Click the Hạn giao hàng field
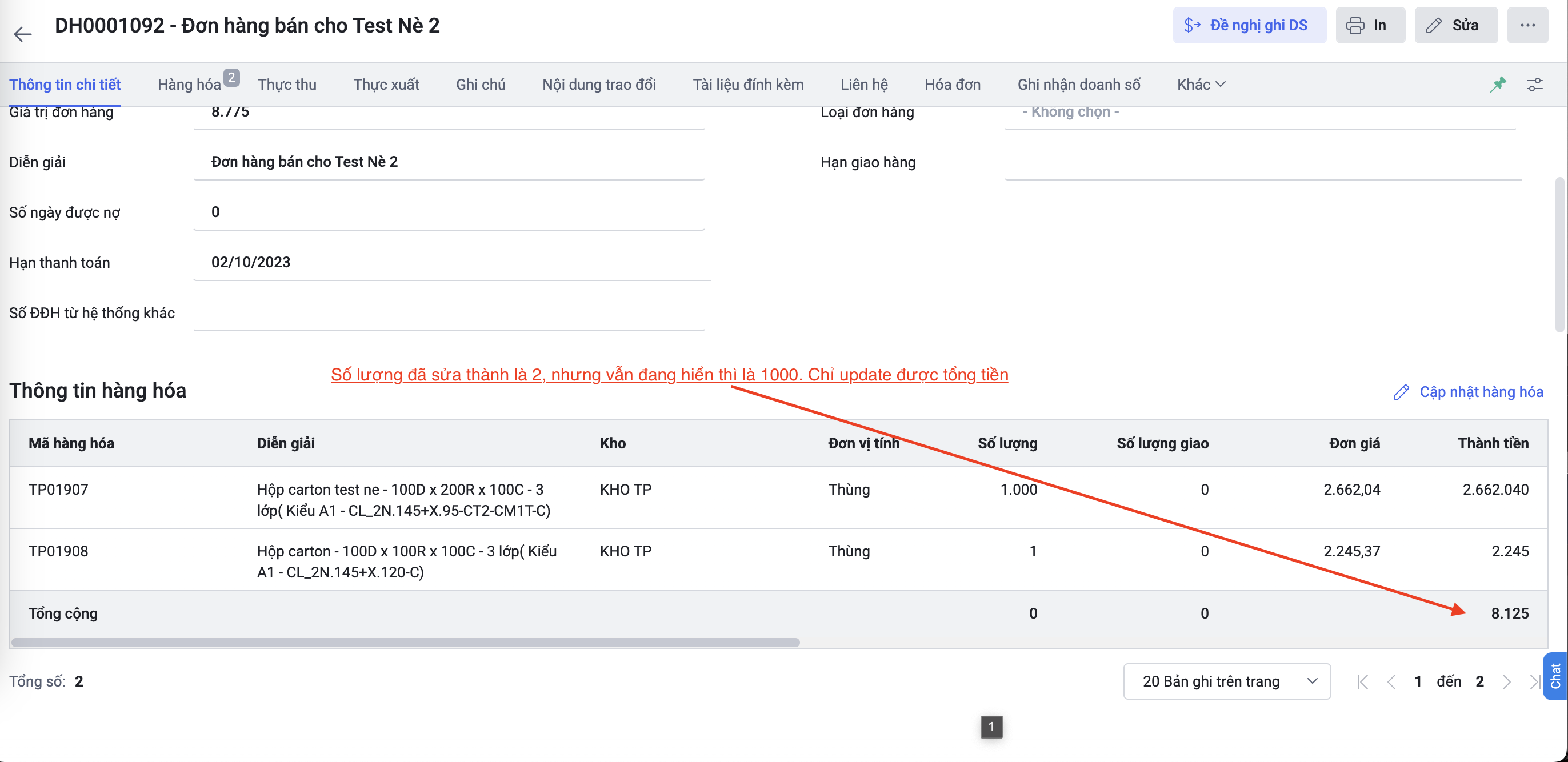 [1263, 162]
